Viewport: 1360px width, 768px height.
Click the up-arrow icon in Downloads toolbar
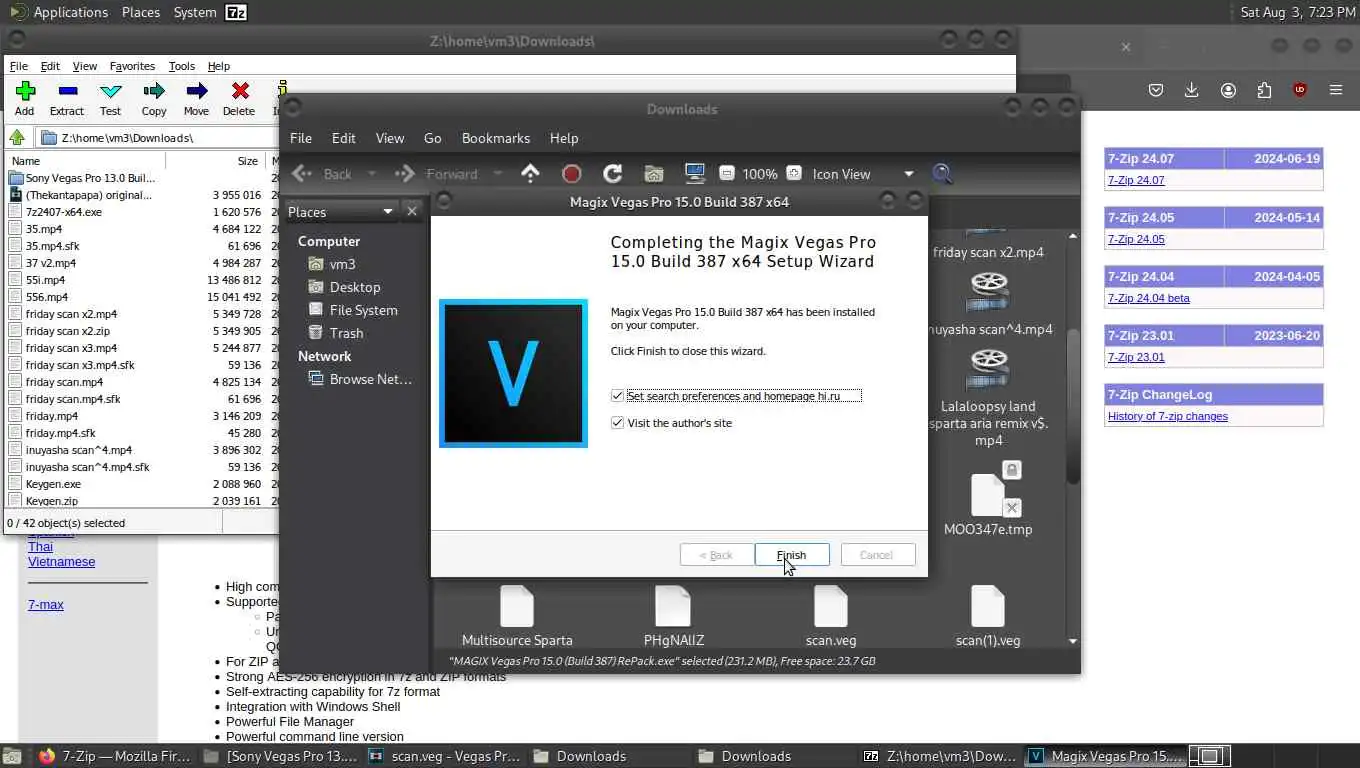coord(530,174)
